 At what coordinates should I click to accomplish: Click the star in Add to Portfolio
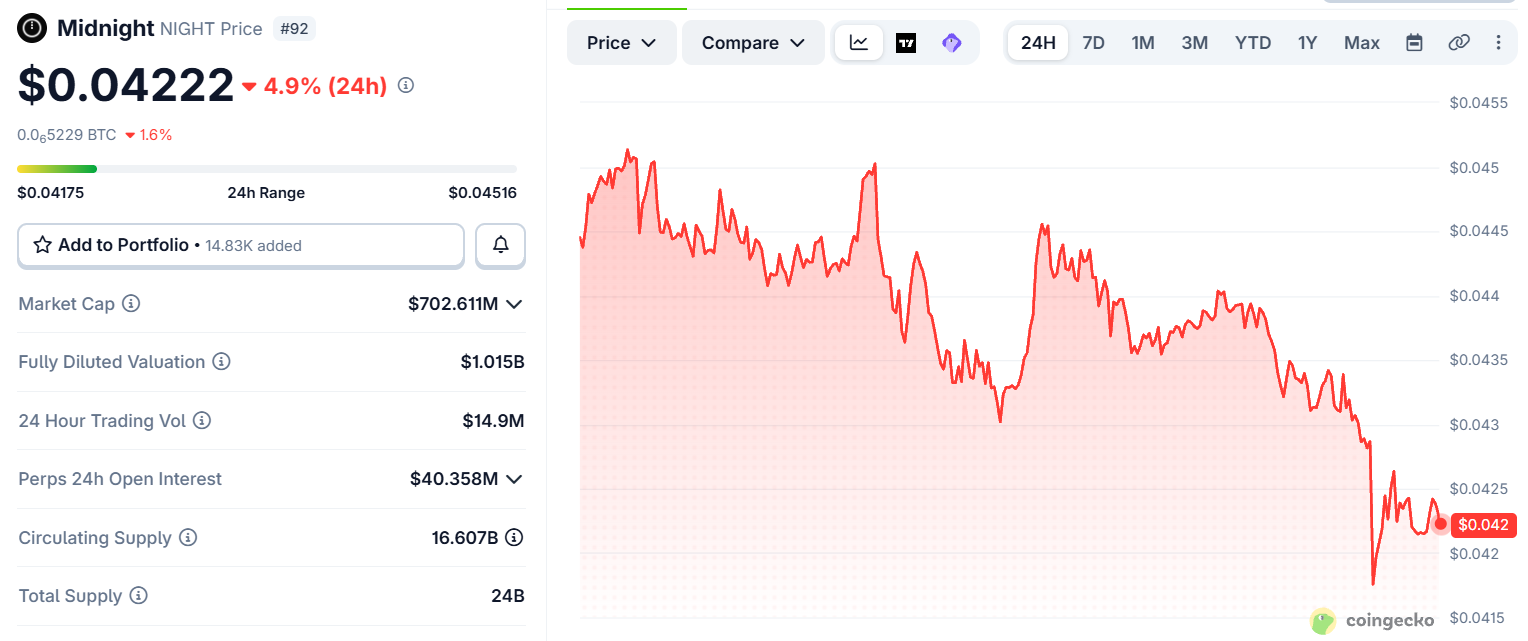[43, 245]
